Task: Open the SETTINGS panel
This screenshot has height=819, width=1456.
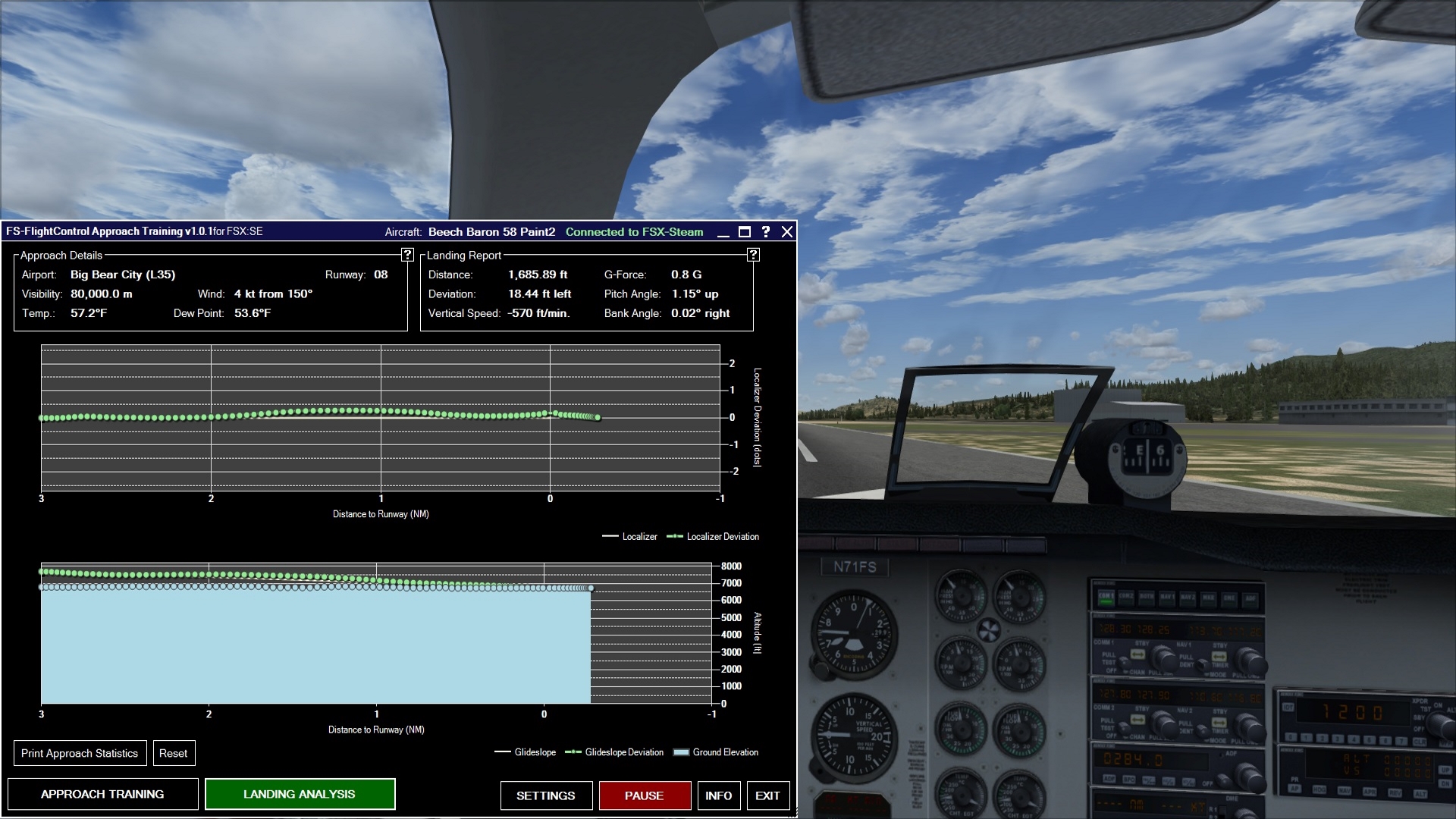Action: 546,795
